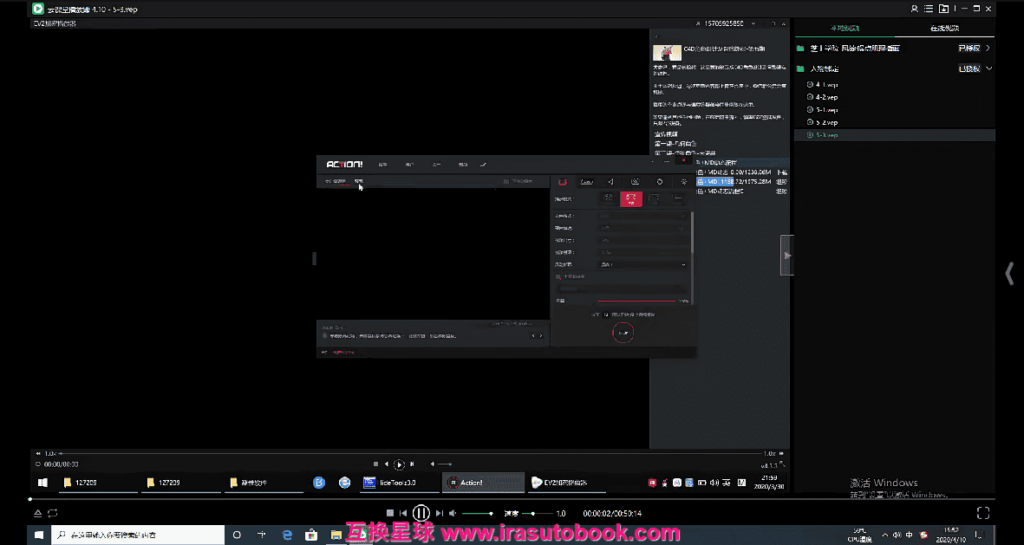Viewport: 1024px width, 545px height.
Task: Click the panel toggle arrow on recorded player edge
Action: coord(787,255)
